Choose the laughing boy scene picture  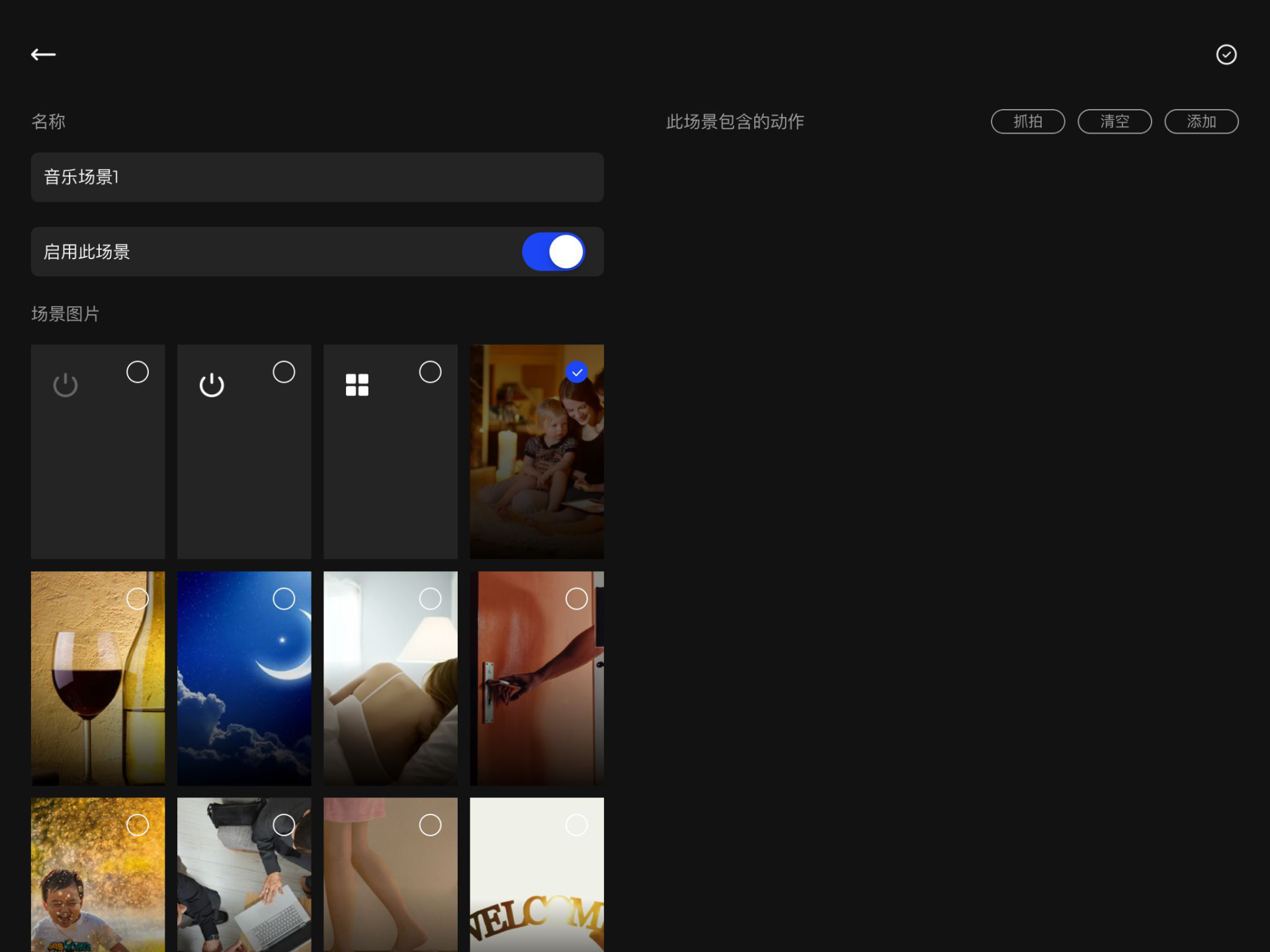click(98, 875)
